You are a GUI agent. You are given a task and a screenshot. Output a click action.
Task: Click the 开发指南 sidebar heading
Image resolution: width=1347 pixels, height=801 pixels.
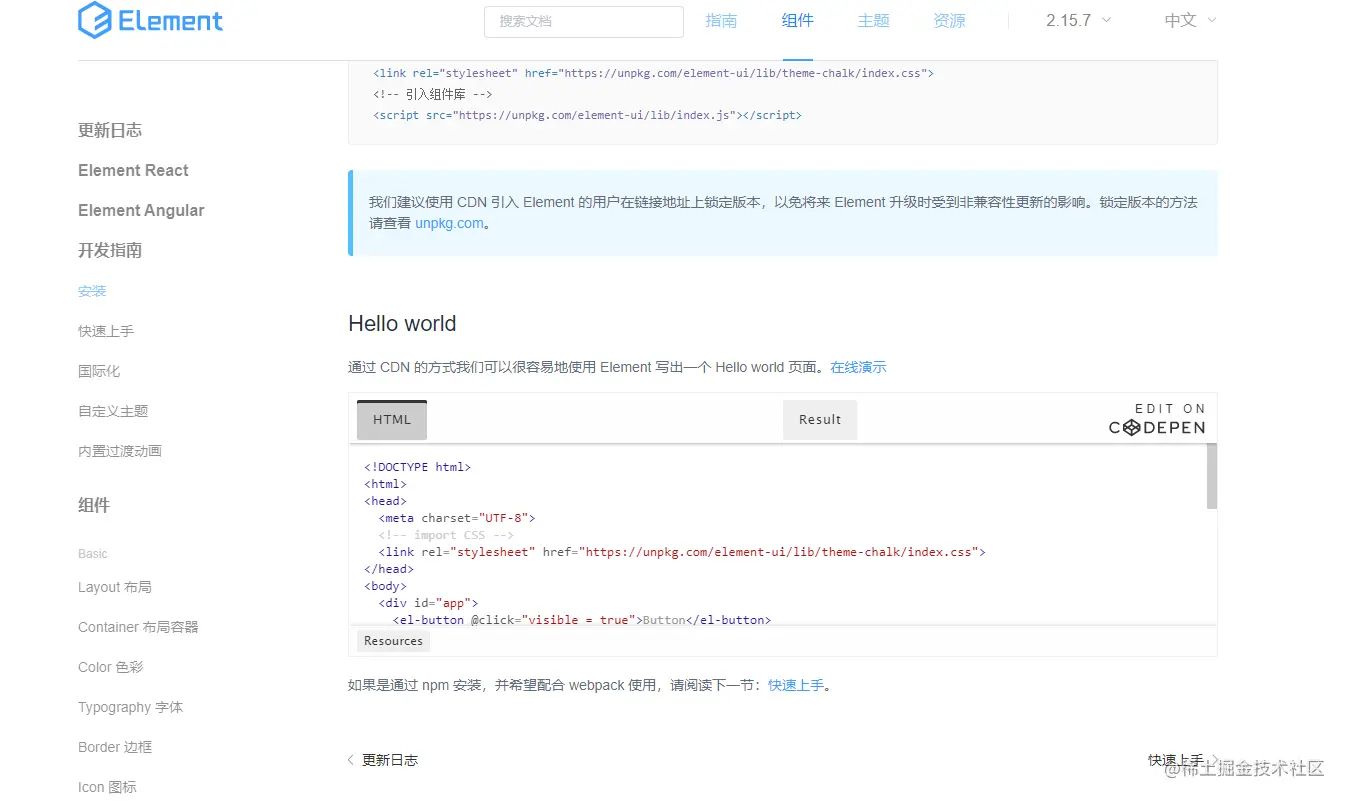tap(110, 250)
